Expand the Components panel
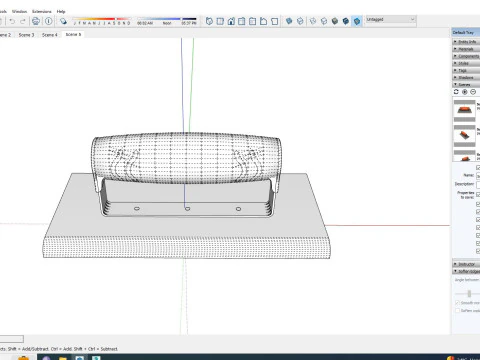Image resolution: width=480 pixels, height=360 pixels. click(x=466, y=56)
